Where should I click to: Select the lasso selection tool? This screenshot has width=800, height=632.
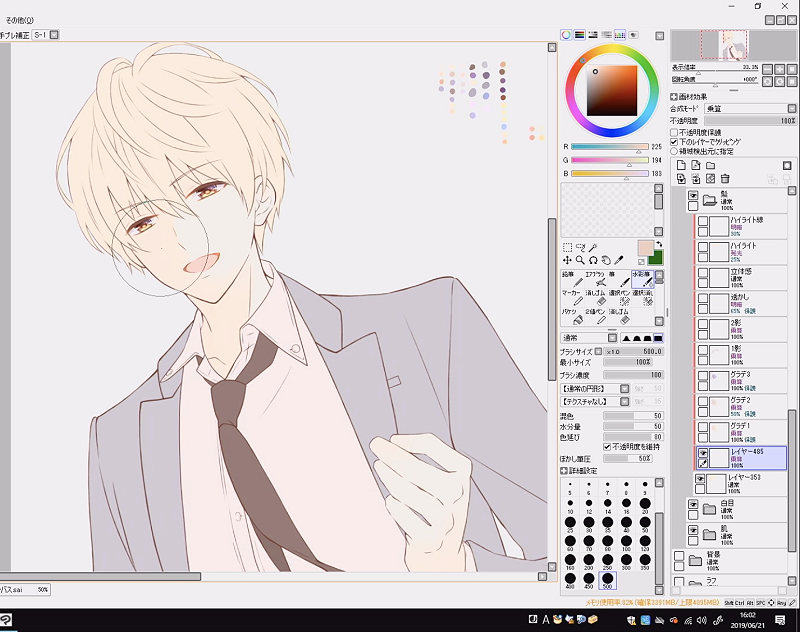580,247
